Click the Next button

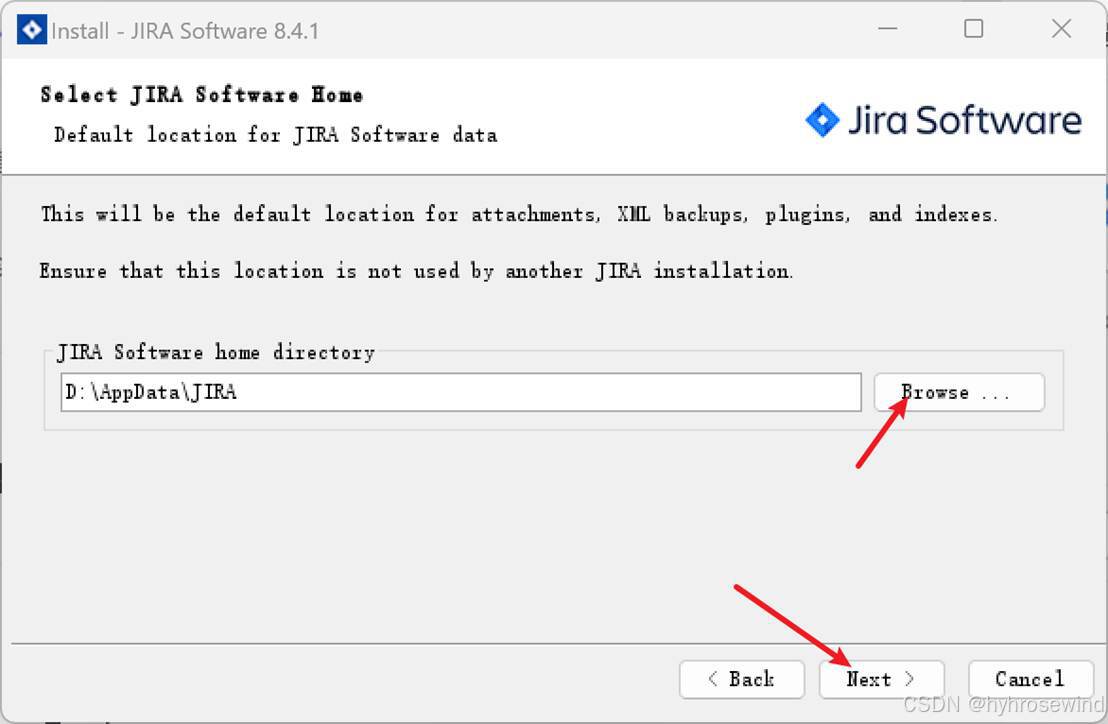coord(881,680)
